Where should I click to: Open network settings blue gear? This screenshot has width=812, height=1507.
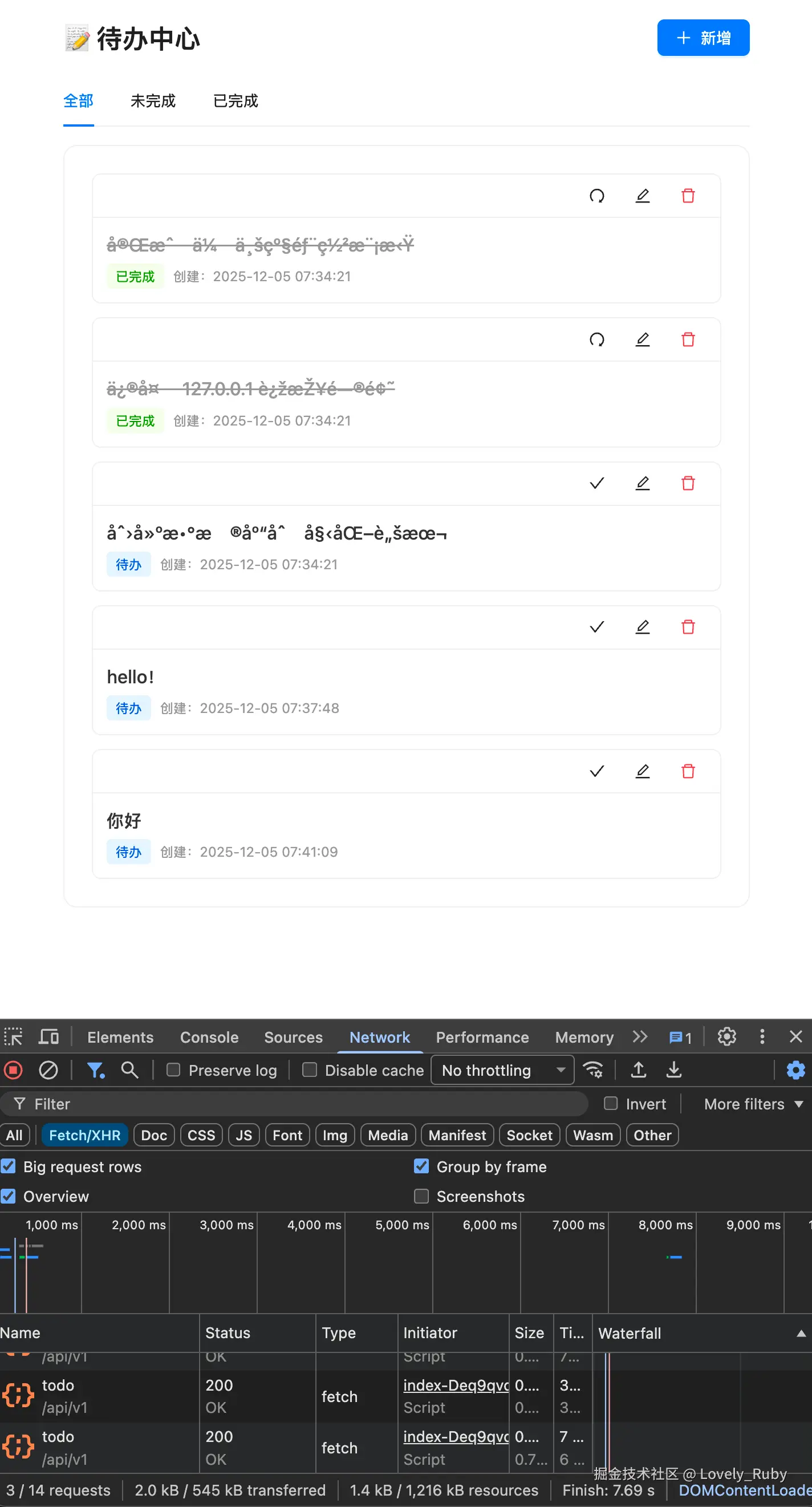(x=795, y=1071)
